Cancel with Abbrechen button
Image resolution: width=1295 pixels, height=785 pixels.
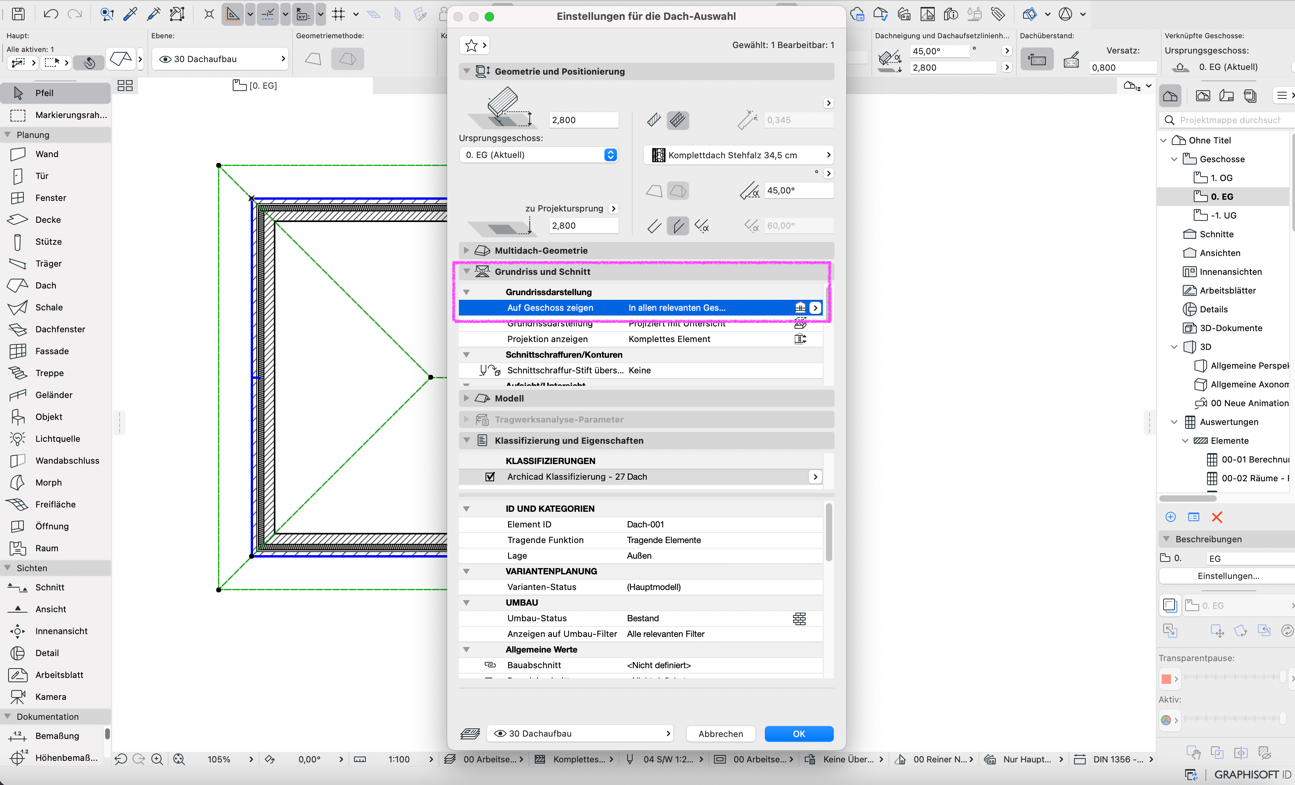pyautogui.click(x=720, y=734)
